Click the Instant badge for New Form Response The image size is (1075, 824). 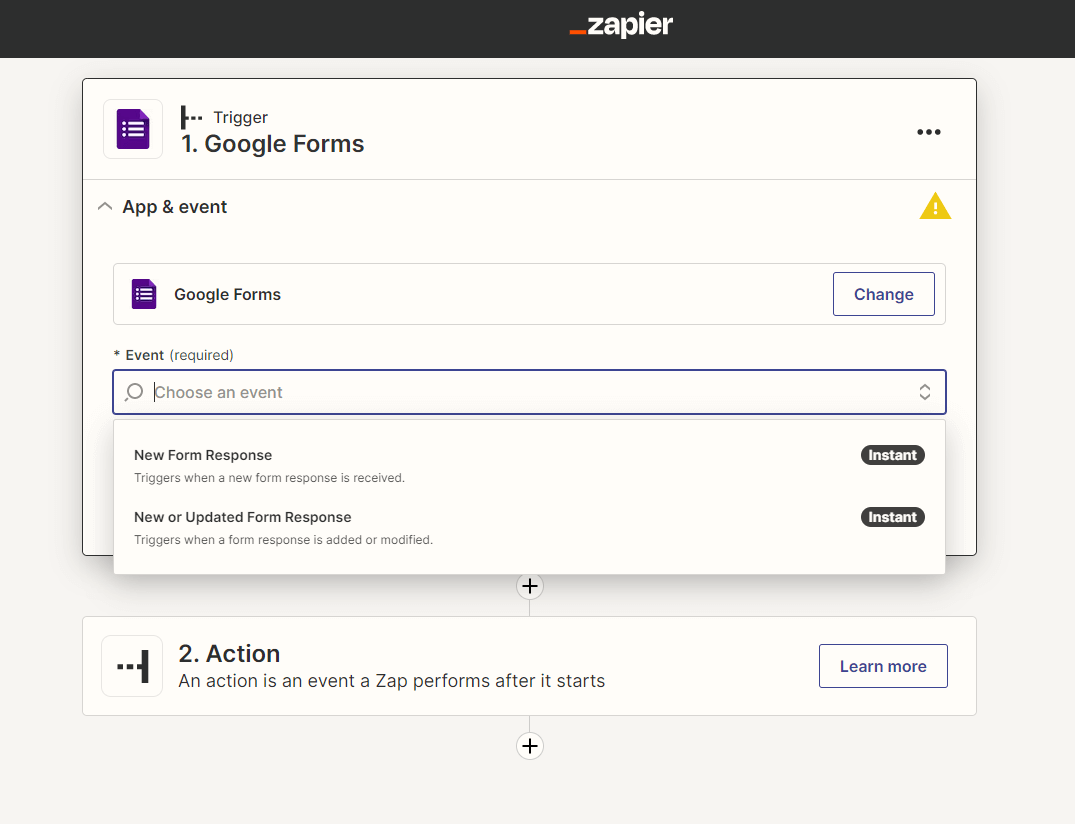coord(892,455)
